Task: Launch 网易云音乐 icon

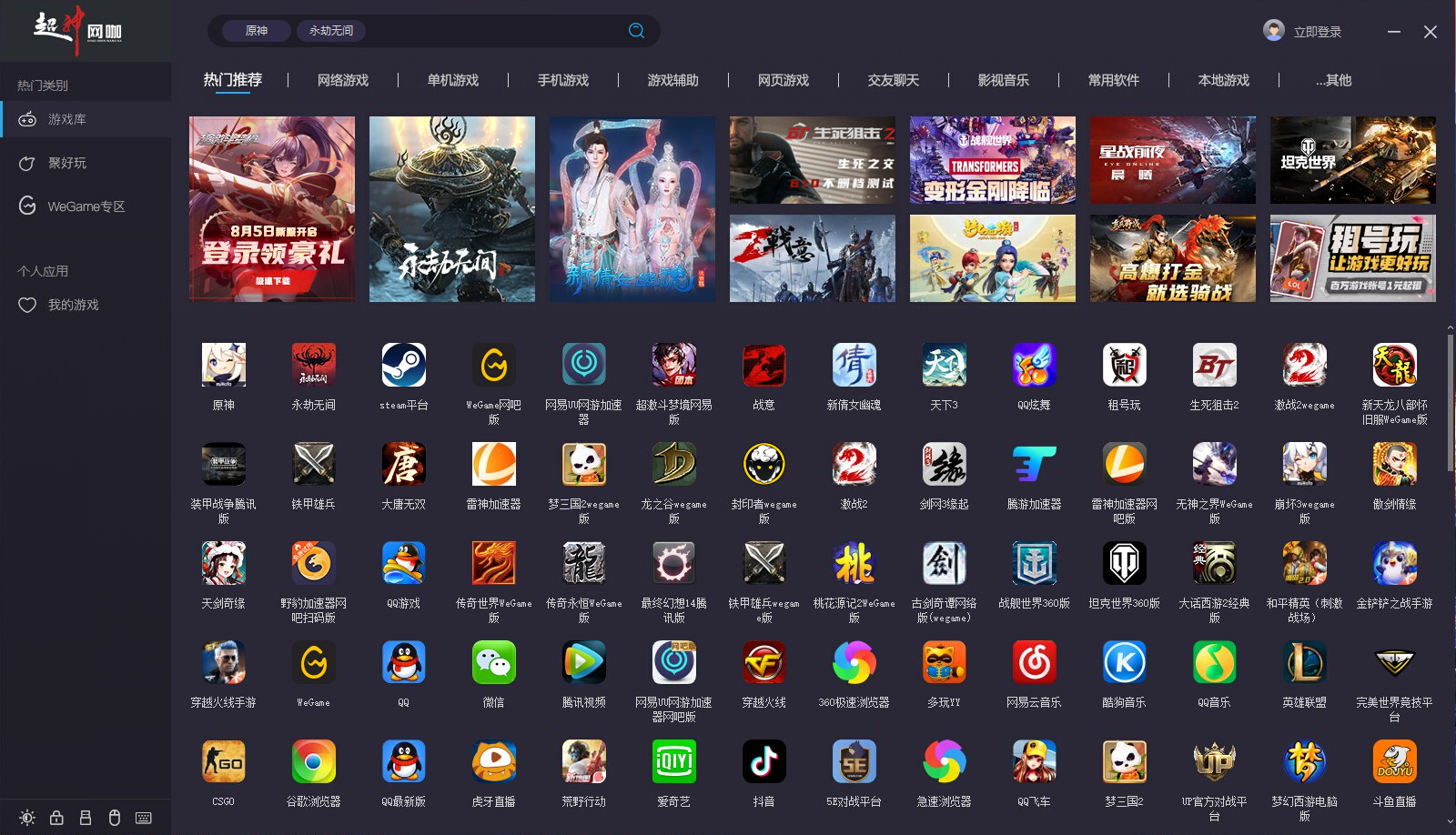Action: (x=1035, y=662)
